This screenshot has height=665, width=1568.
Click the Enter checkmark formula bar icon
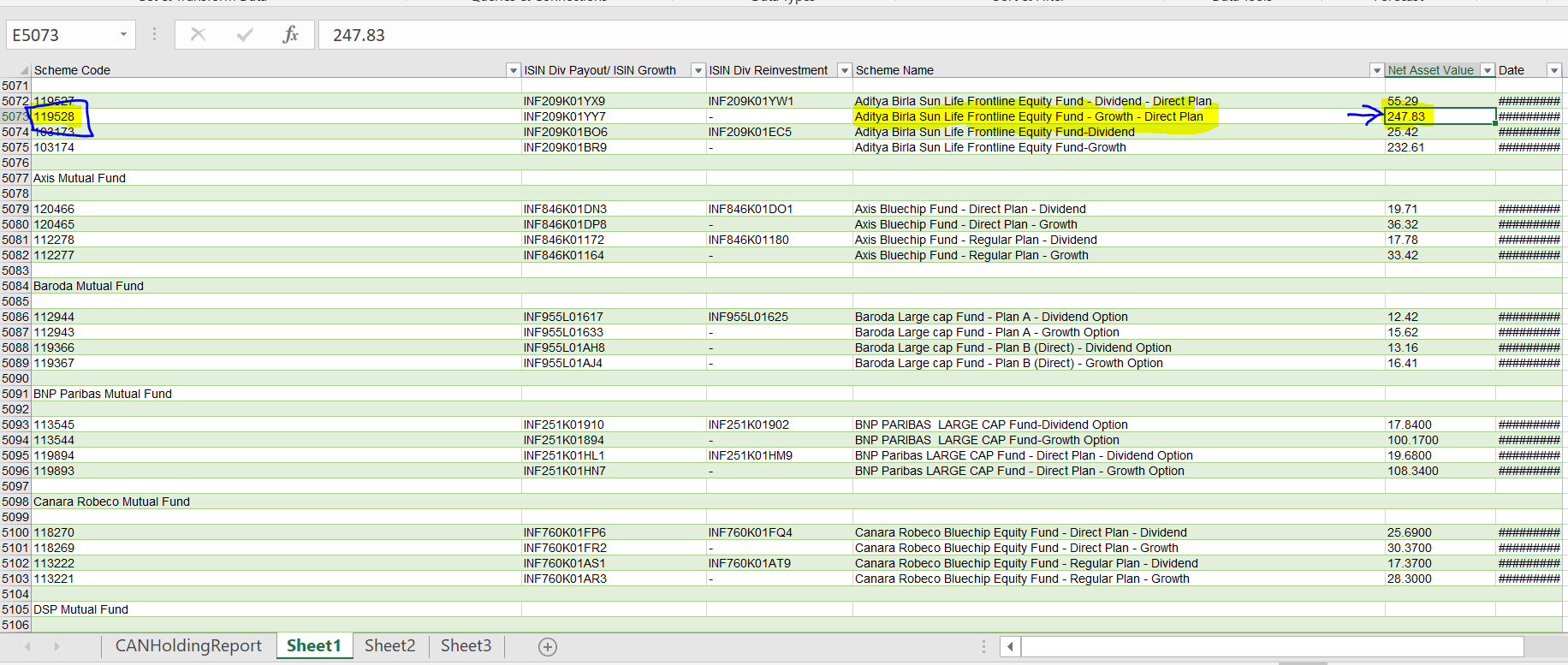pyautogui.click(x=245, y=35)
